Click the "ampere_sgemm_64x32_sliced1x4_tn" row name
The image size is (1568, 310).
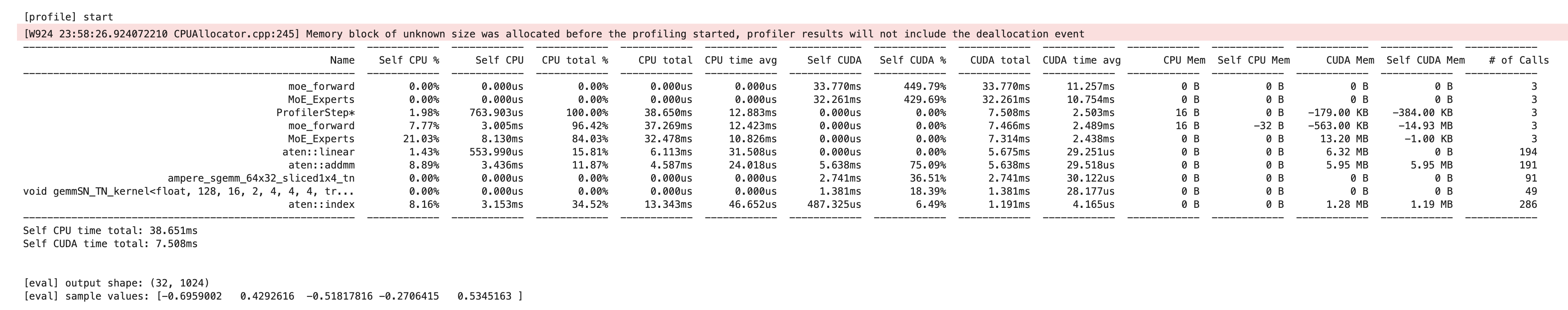261,179
